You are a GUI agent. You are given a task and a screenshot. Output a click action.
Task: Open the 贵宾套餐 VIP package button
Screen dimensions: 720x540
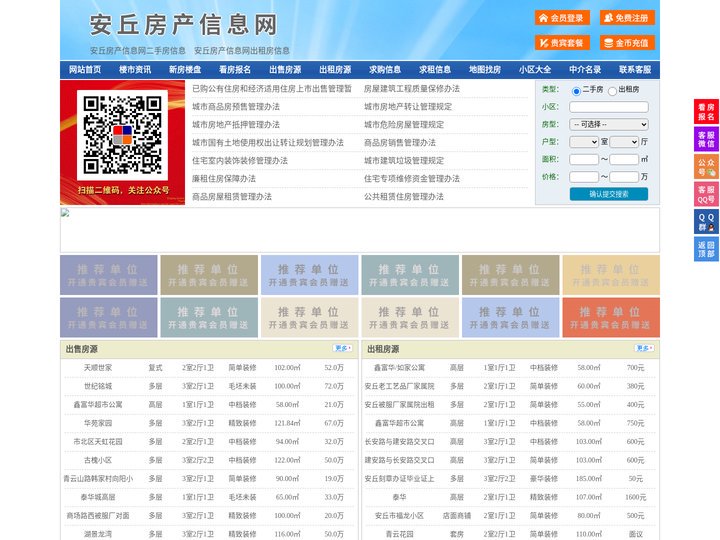tap(562, 43)
